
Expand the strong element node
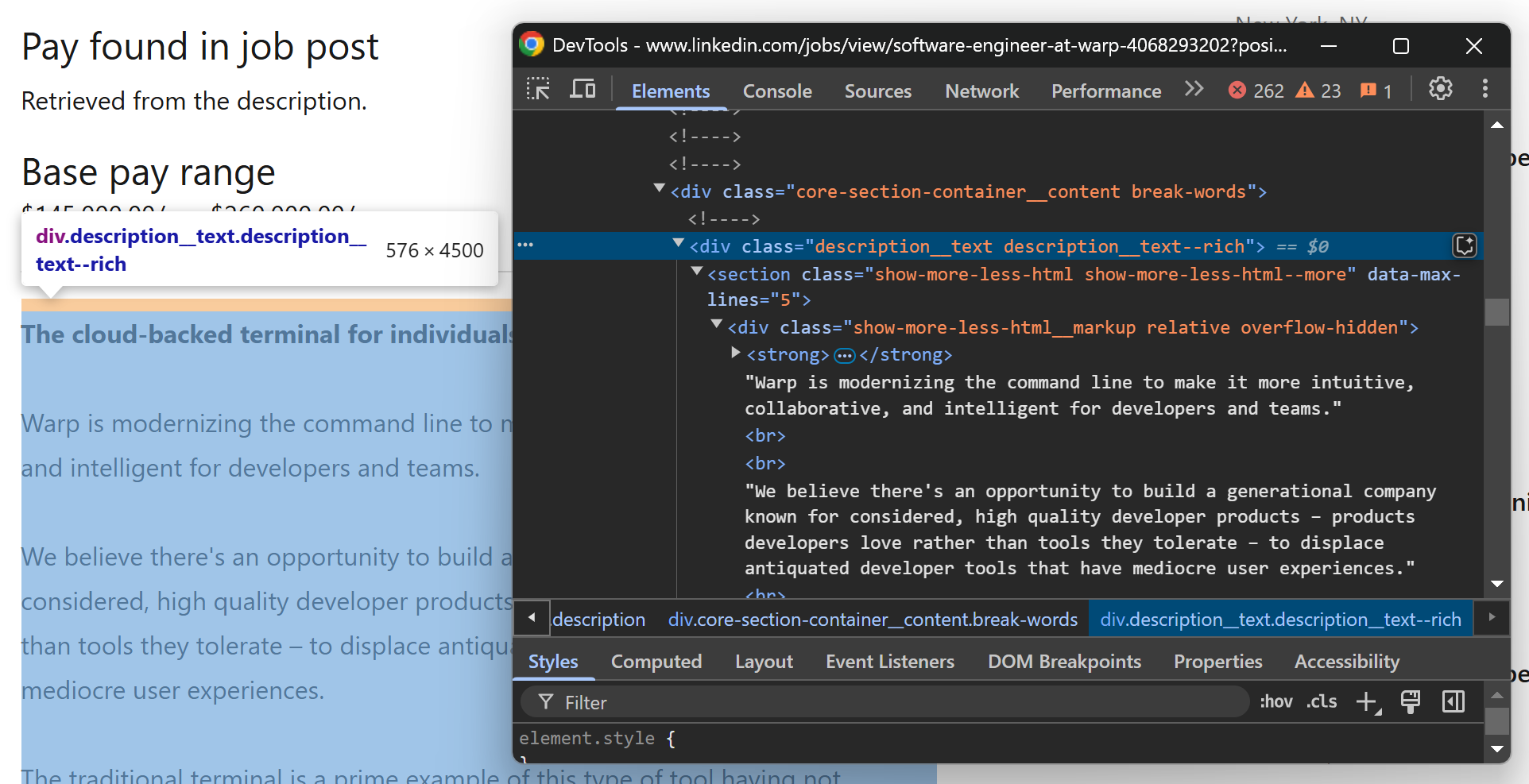735,353
